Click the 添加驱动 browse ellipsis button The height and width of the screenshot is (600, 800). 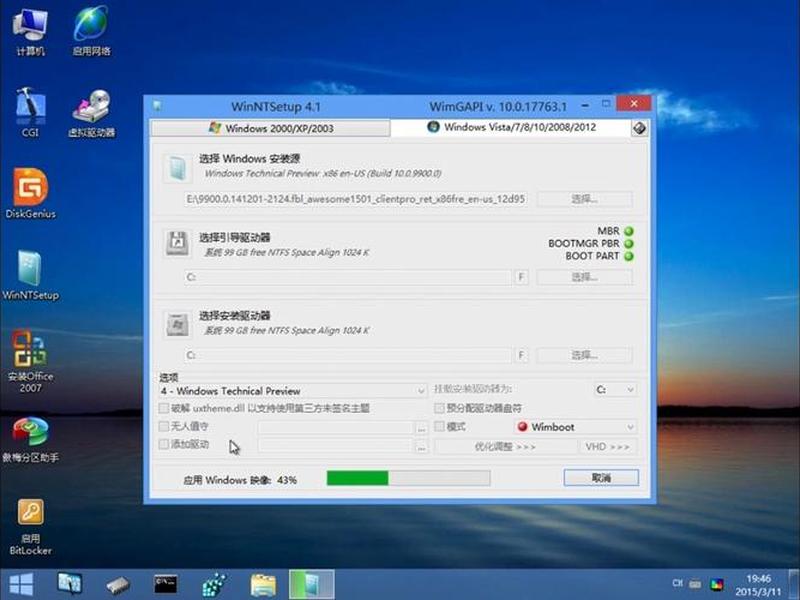421,446
